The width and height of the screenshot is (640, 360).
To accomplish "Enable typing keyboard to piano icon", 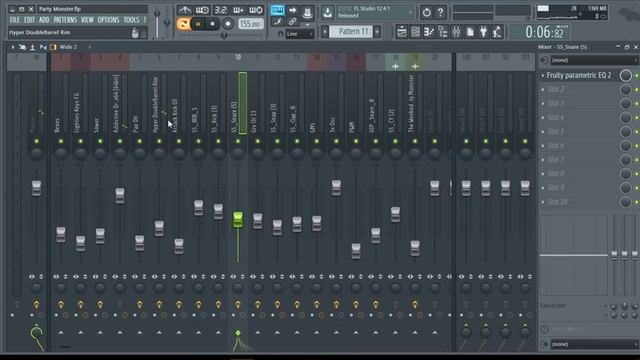I will (x=278, y=10).
